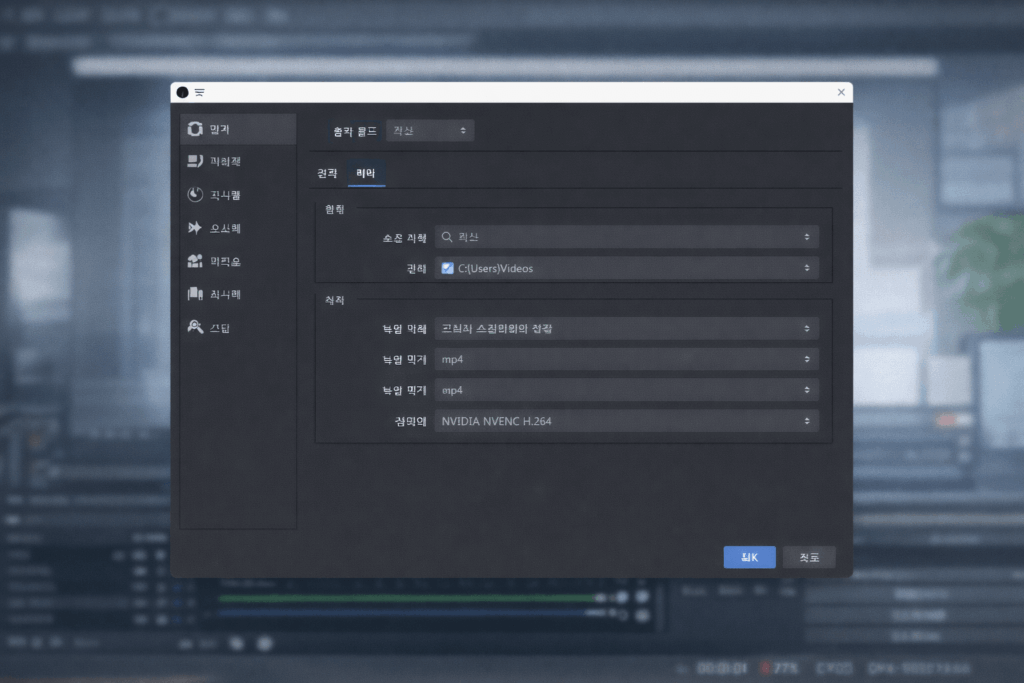This screenshot has width=1024, height=683.
Task: Click the recording path dropdown field
Action: 626,268
